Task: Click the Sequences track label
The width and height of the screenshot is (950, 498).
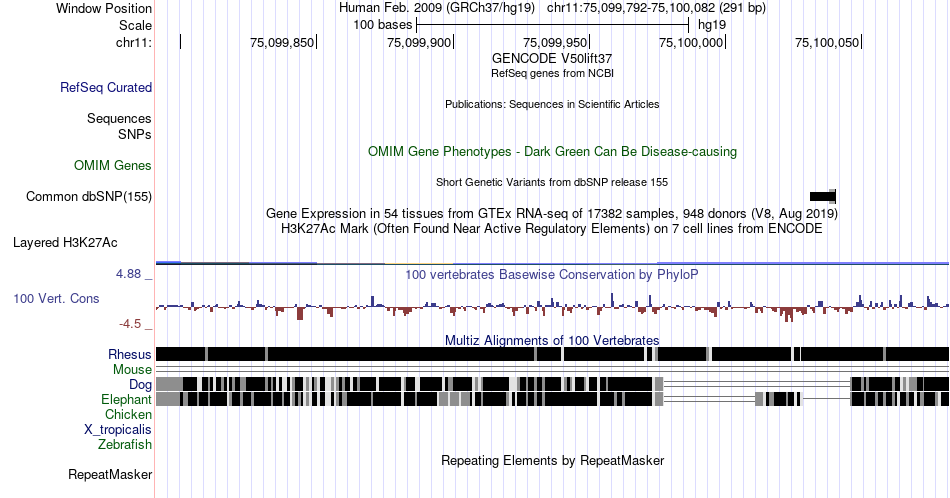Action: (119, 118)
